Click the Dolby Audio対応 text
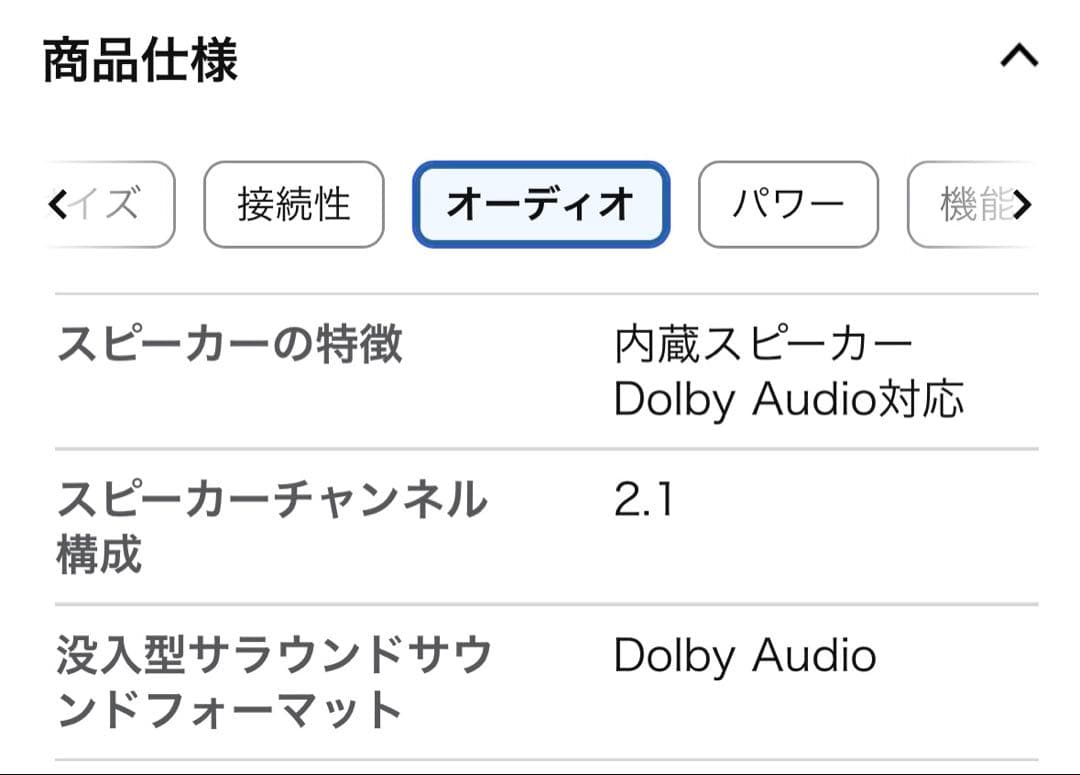This screenshot has width=1080, height=775. [788, 399]
